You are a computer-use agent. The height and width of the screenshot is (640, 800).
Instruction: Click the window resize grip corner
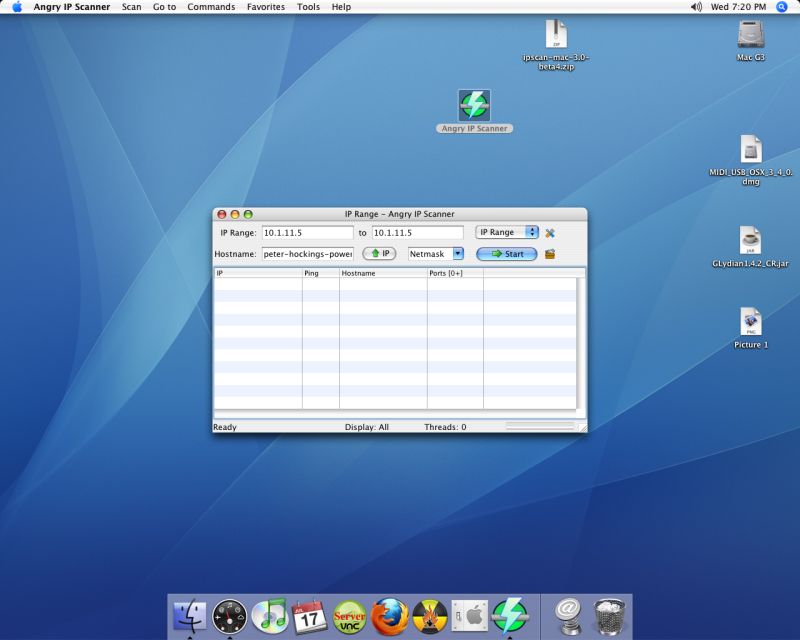coord(583,428)
